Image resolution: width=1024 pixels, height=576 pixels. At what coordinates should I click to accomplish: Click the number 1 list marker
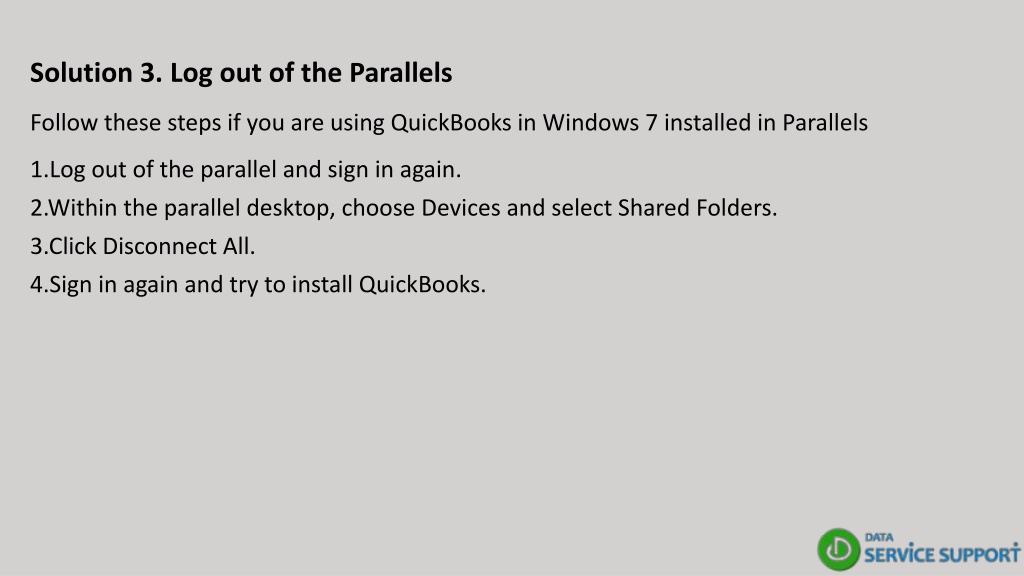[38, 170]
